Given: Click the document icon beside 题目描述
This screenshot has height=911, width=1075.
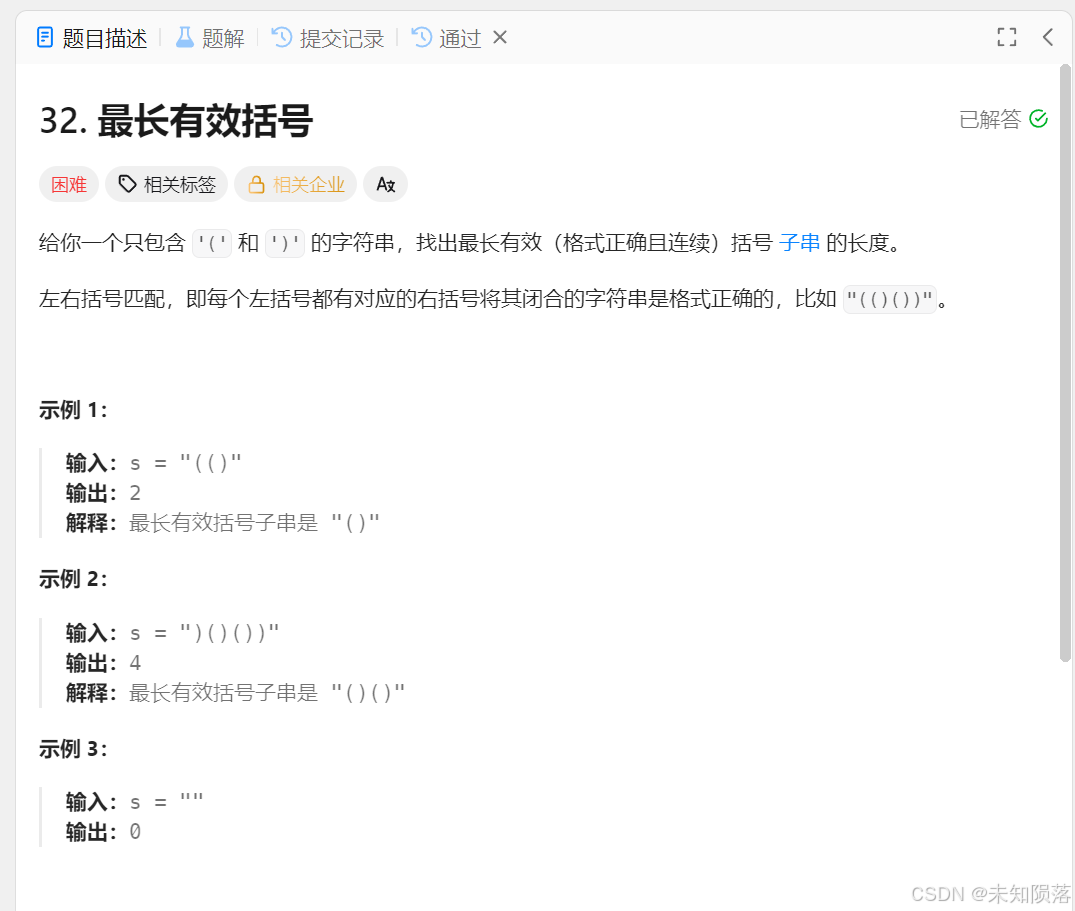Looking at the screenshot, I should coord(45,38).
